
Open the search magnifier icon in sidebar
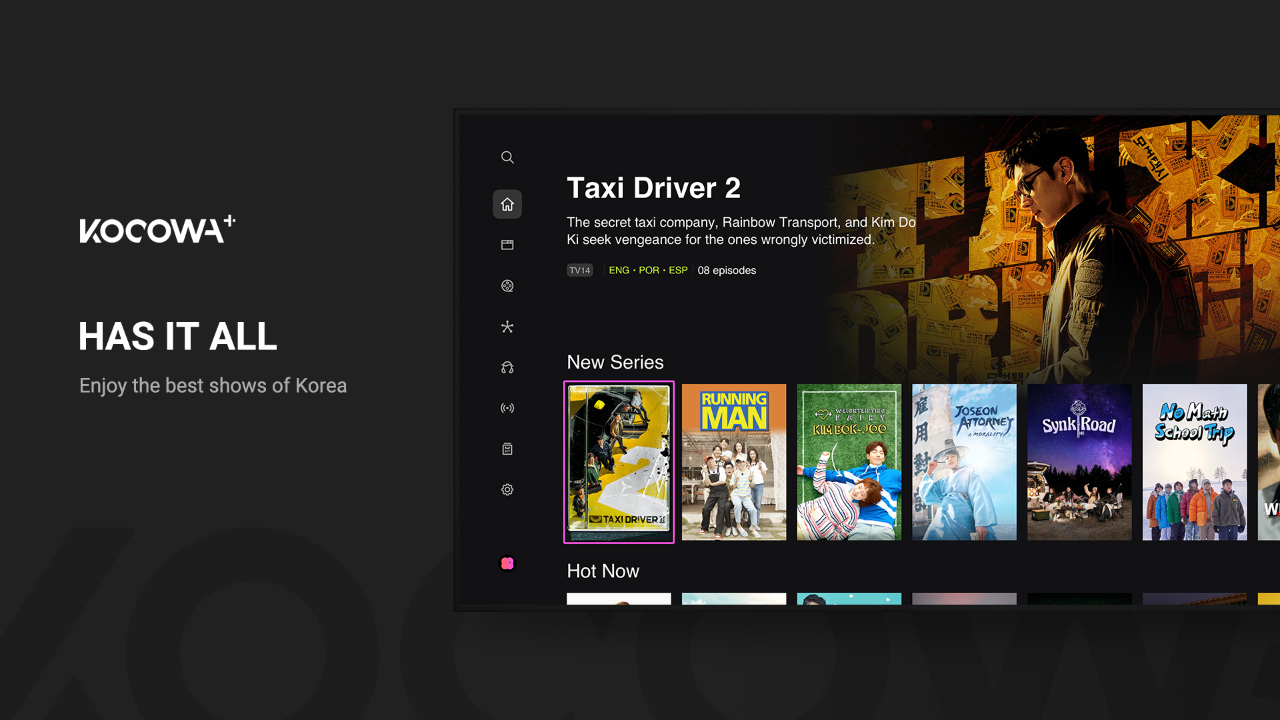507,157
